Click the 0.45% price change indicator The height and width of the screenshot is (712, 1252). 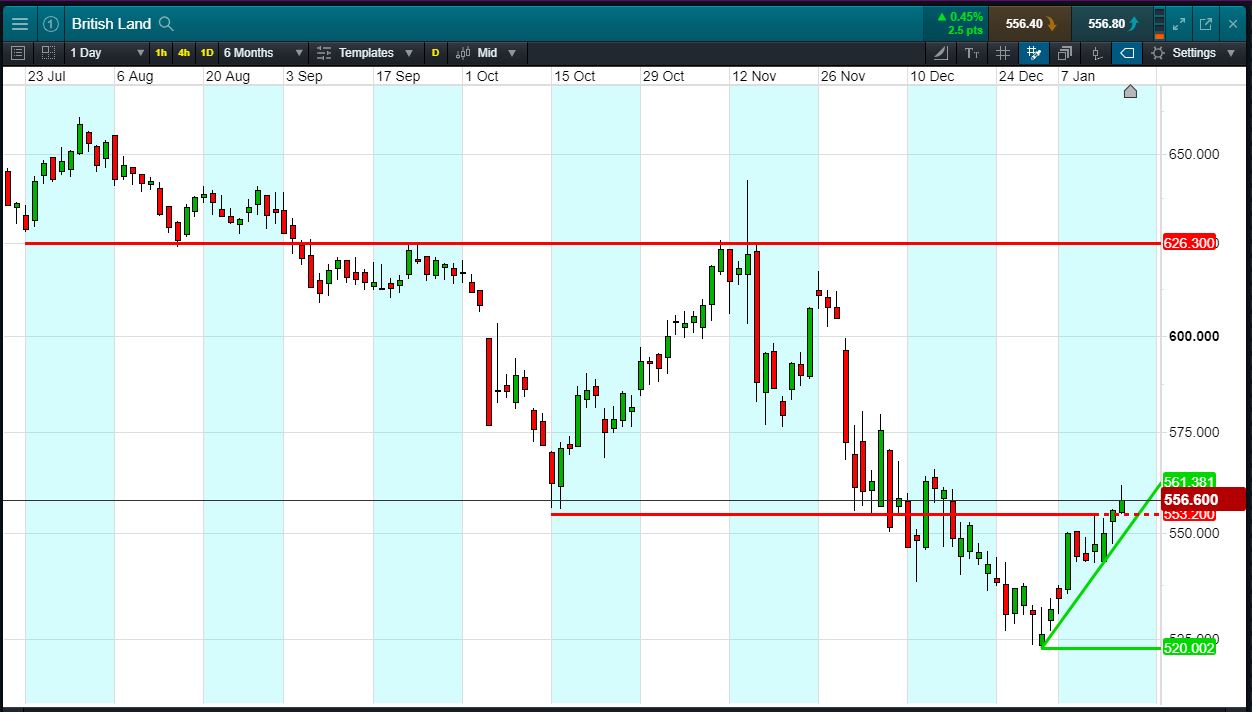pyautogui.click(x=960, y=17)
